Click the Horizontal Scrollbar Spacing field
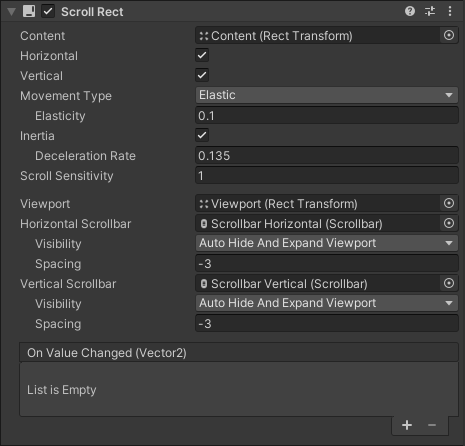Viewport: 465px width, 446px height. (x=327, y=263)
